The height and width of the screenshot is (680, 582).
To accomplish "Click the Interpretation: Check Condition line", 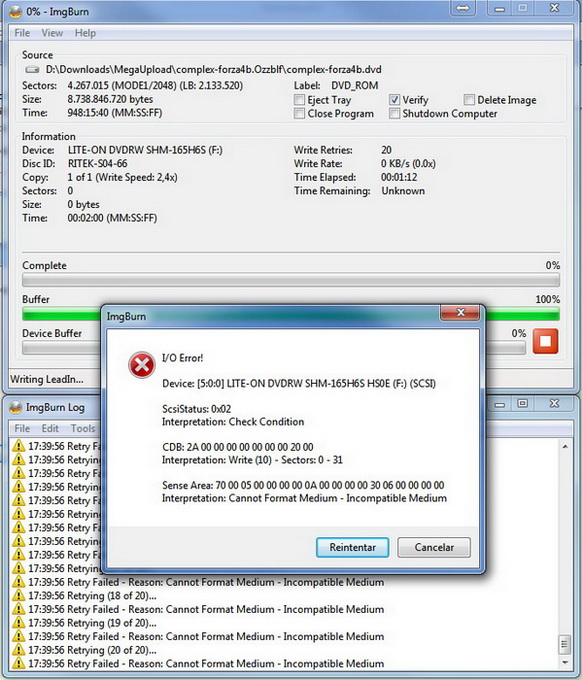I will [x=233, y=422].
